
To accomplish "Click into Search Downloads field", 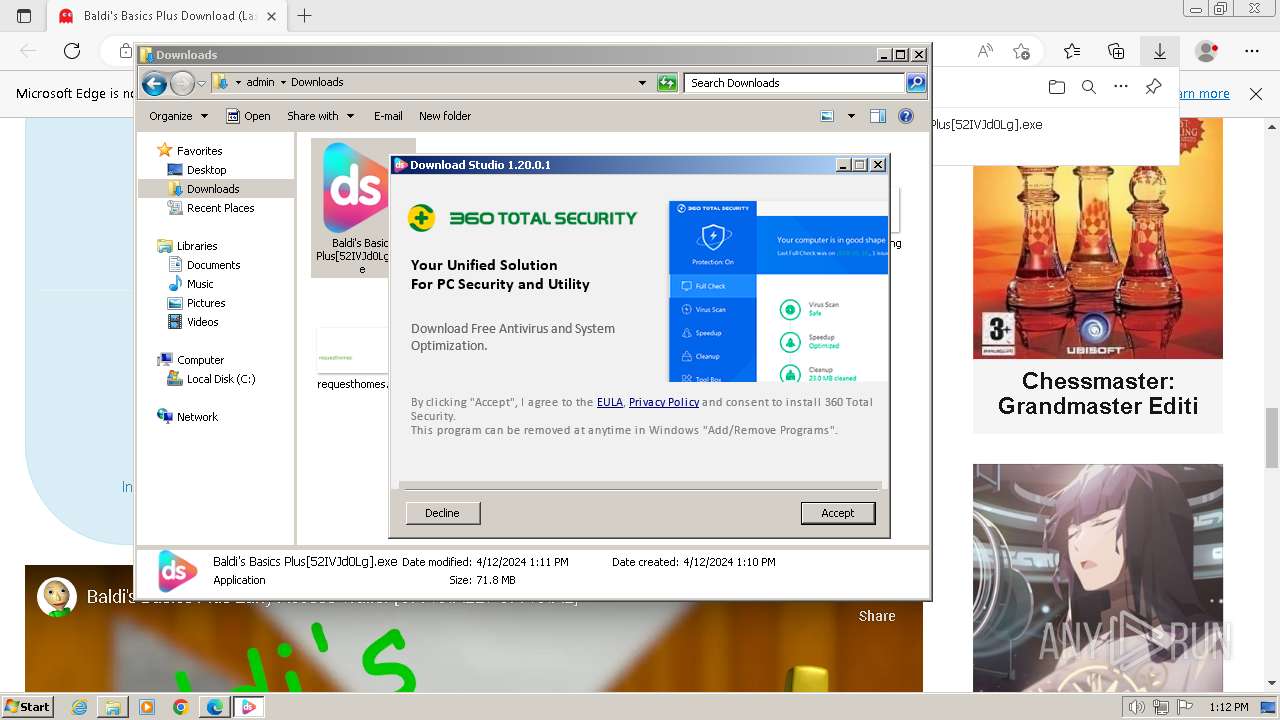I will [x=795, y=83].
